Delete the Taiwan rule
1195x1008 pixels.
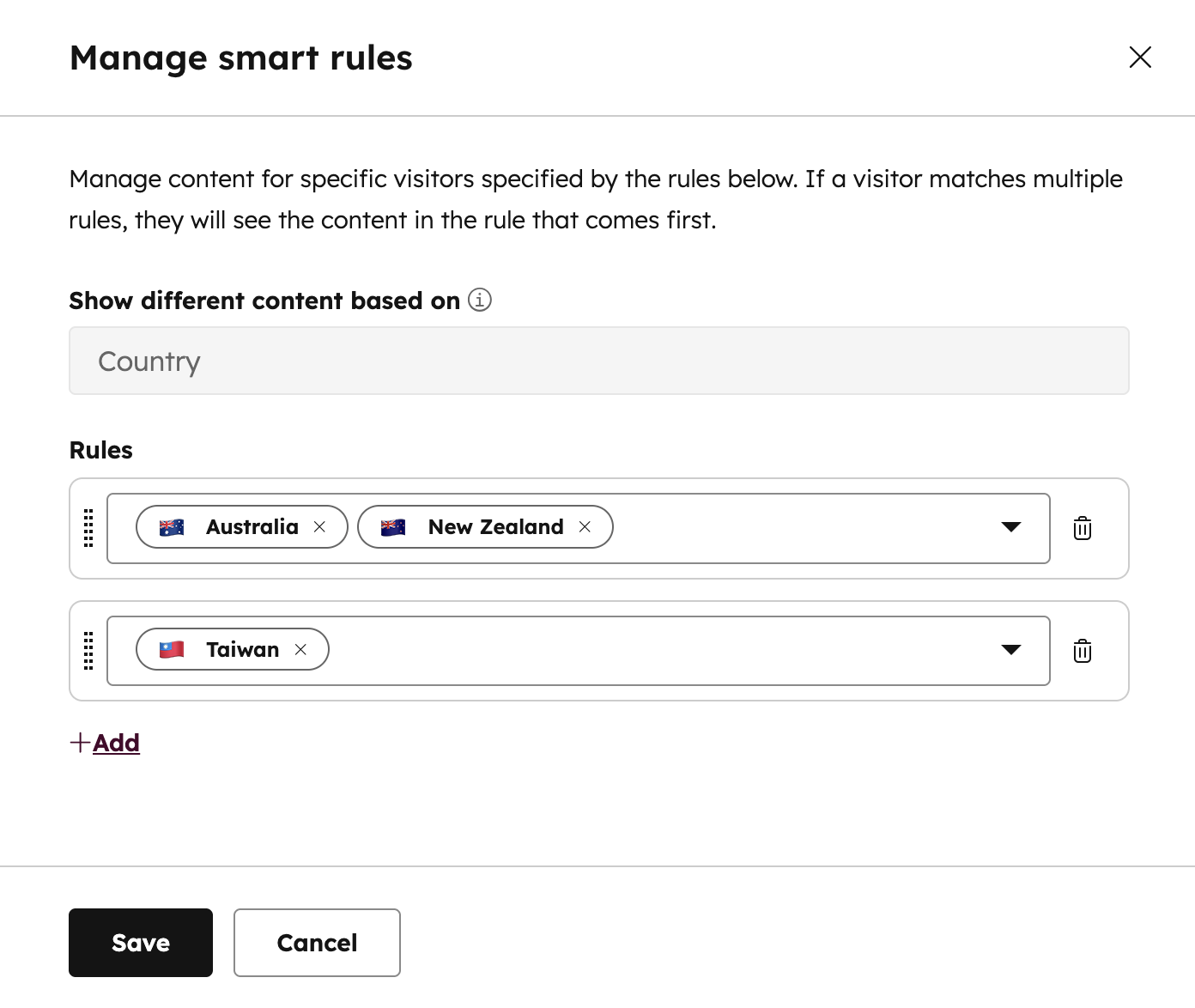[x=1082, y=651]
